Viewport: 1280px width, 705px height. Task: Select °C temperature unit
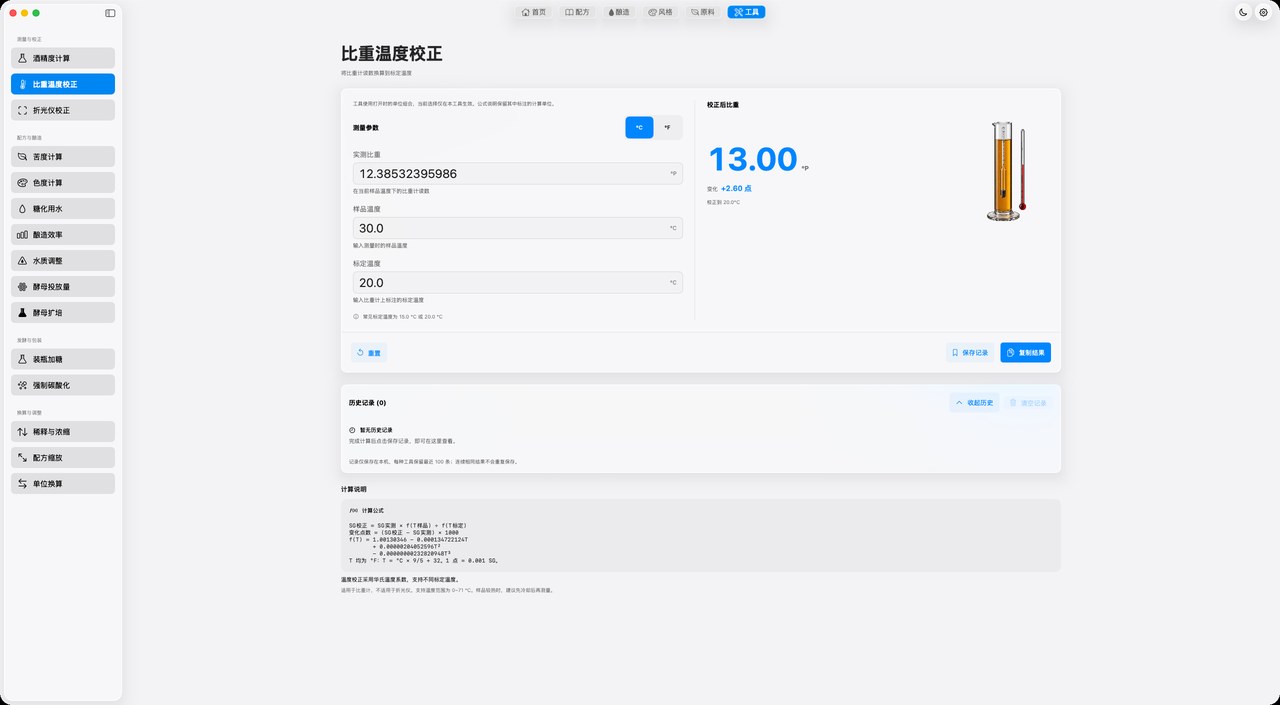639,127
